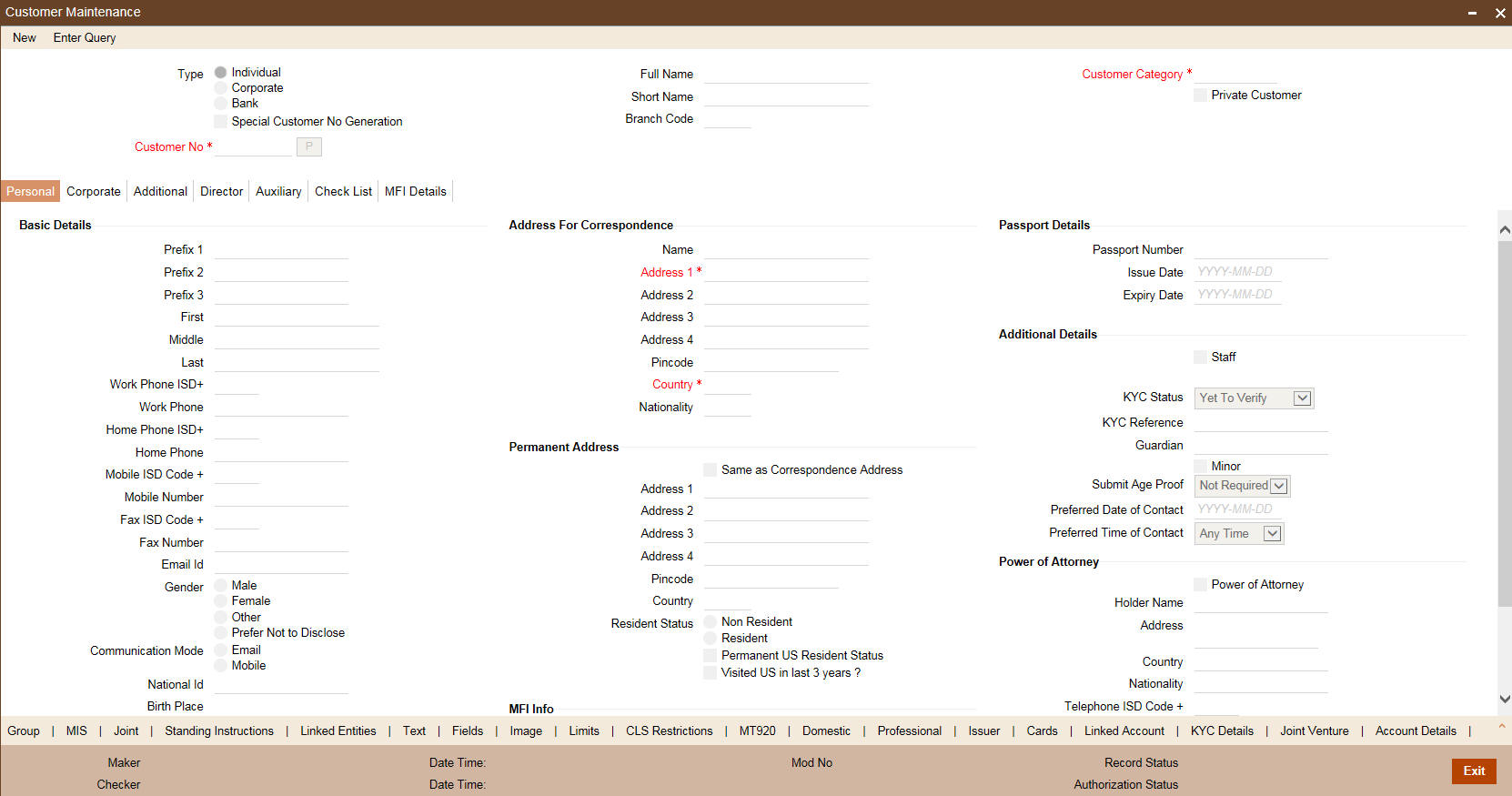Open the KYC Status dropdown

click(1254, 398)
